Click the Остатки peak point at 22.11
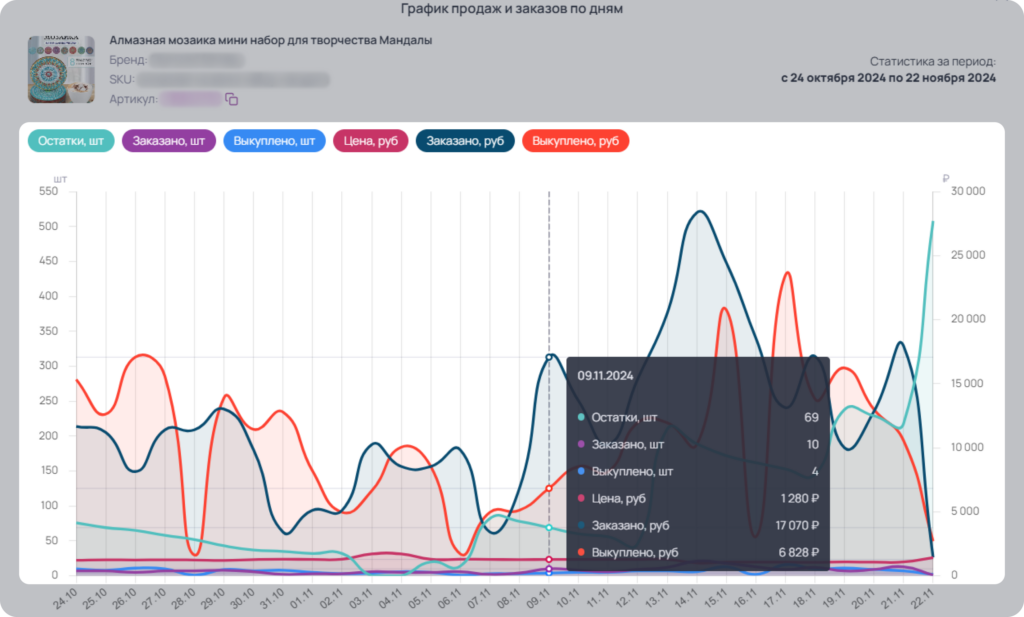This screenshot has height=617, width=1024. (933, 223)
